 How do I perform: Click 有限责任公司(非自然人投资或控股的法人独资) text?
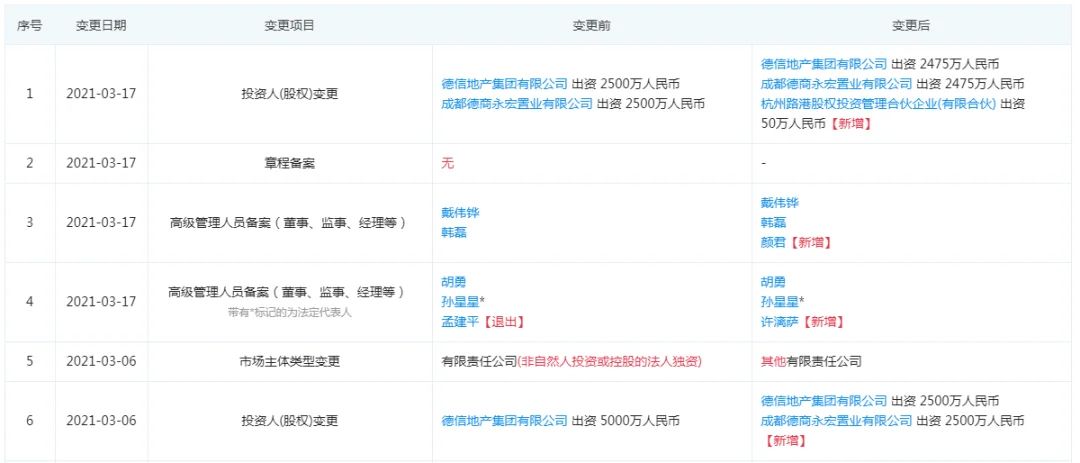tap(571, 362)
